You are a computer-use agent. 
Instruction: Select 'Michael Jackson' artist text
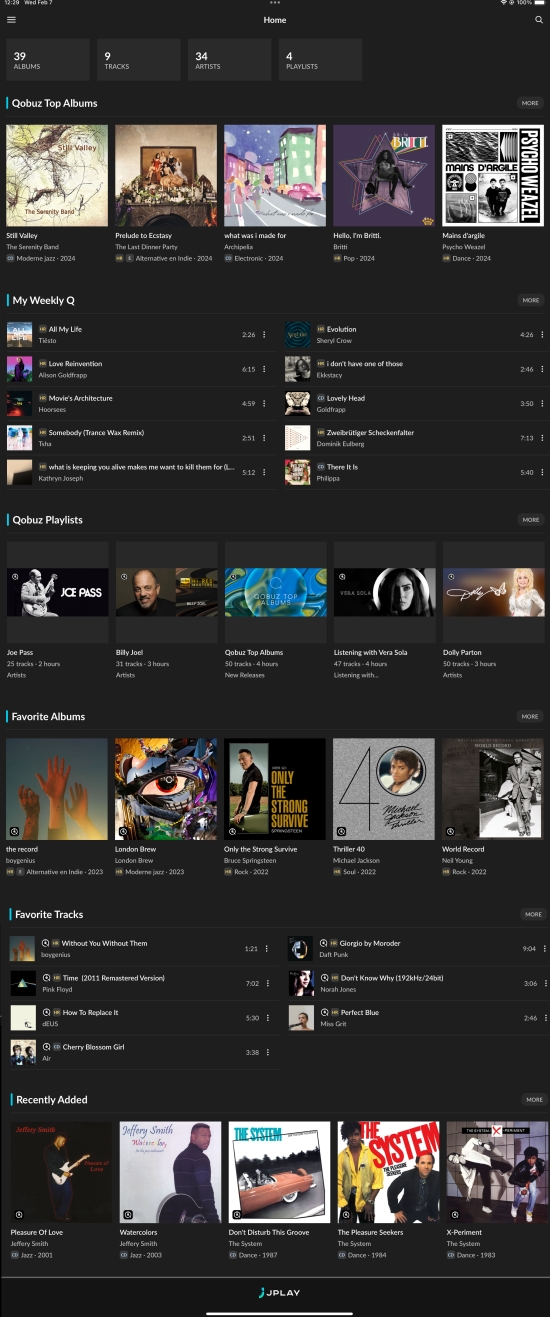(x=356, y=861)
